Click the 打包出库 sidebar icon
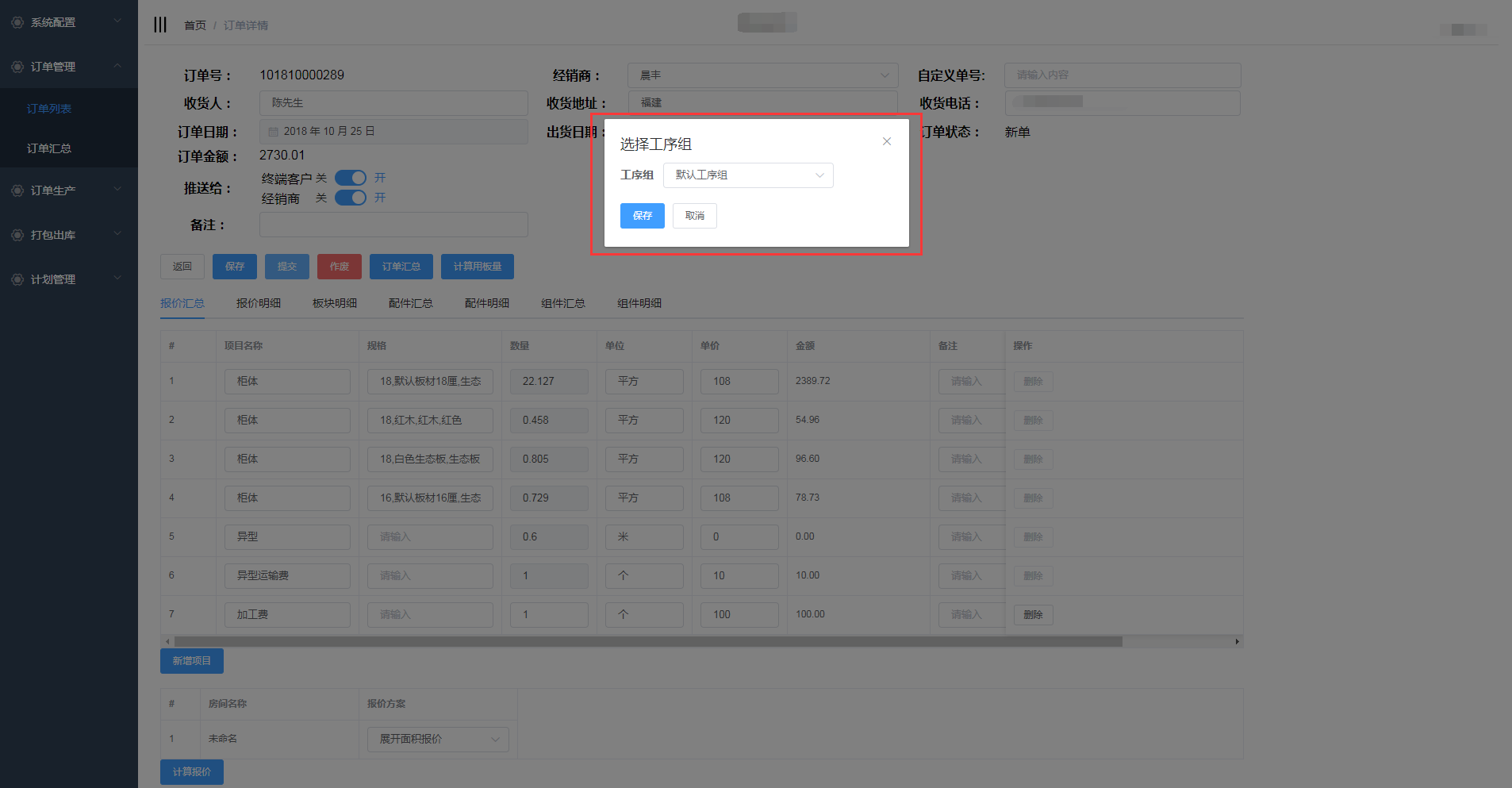 pos(17,235)
